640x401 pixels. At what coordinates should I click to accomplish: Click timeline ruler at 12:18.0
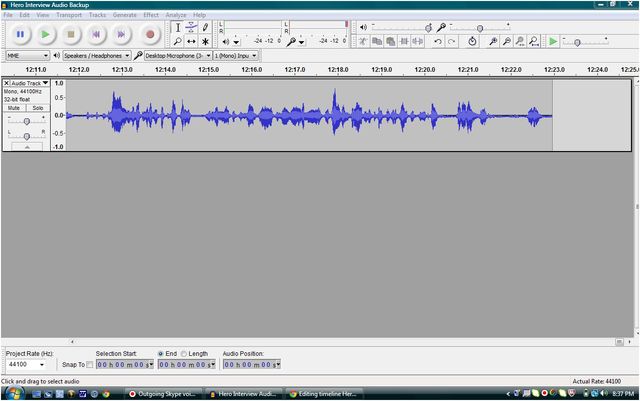click(x=338, y=70)
